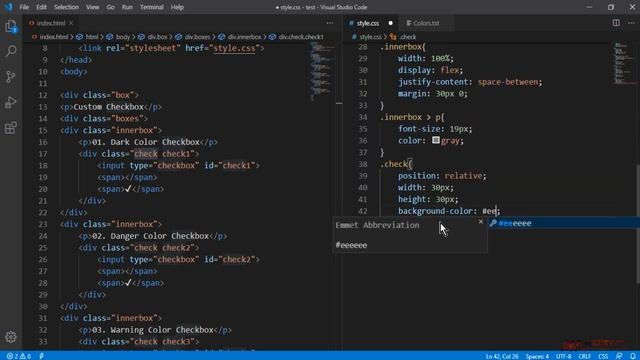Click Ln 42, Col 26 status entry
640x360 pixels.
(x=502, y=356)
